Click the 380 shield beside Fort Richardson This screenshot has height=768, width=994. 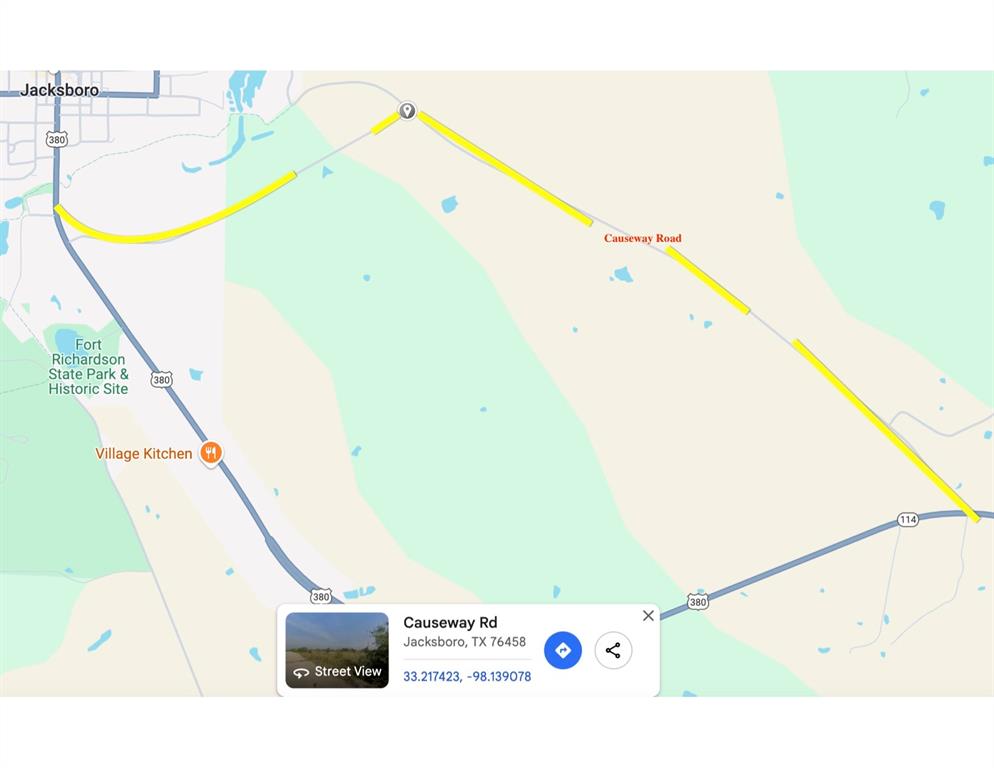pos(161,380)
